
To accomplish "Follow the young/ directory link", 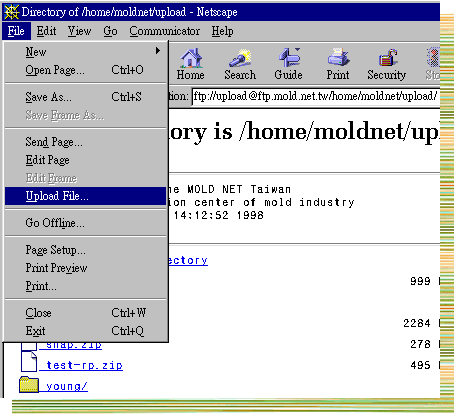I will coord(64,386).
